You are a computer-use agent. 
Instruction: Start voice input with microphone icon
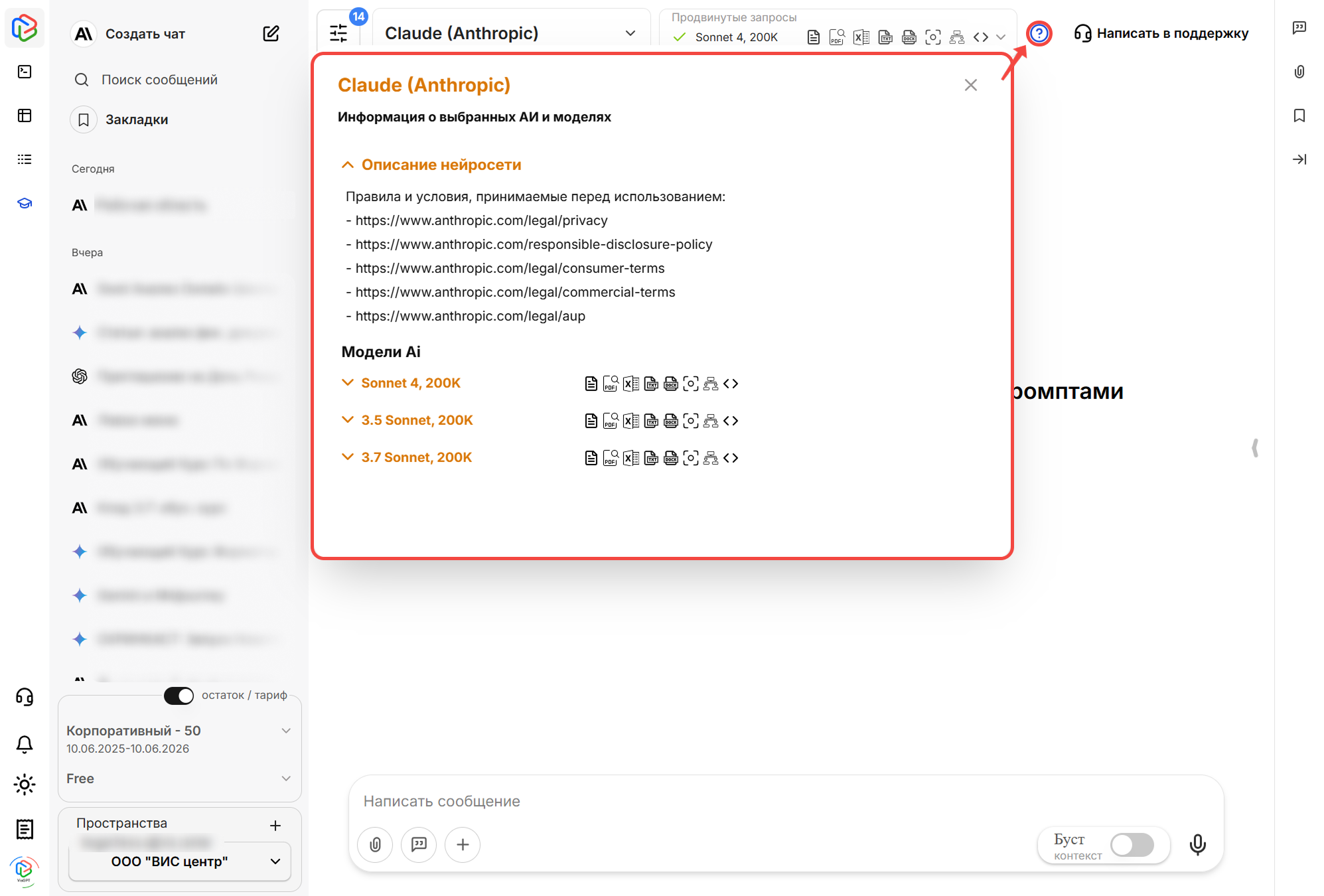pyautogui.click(x=1198, y=844)
